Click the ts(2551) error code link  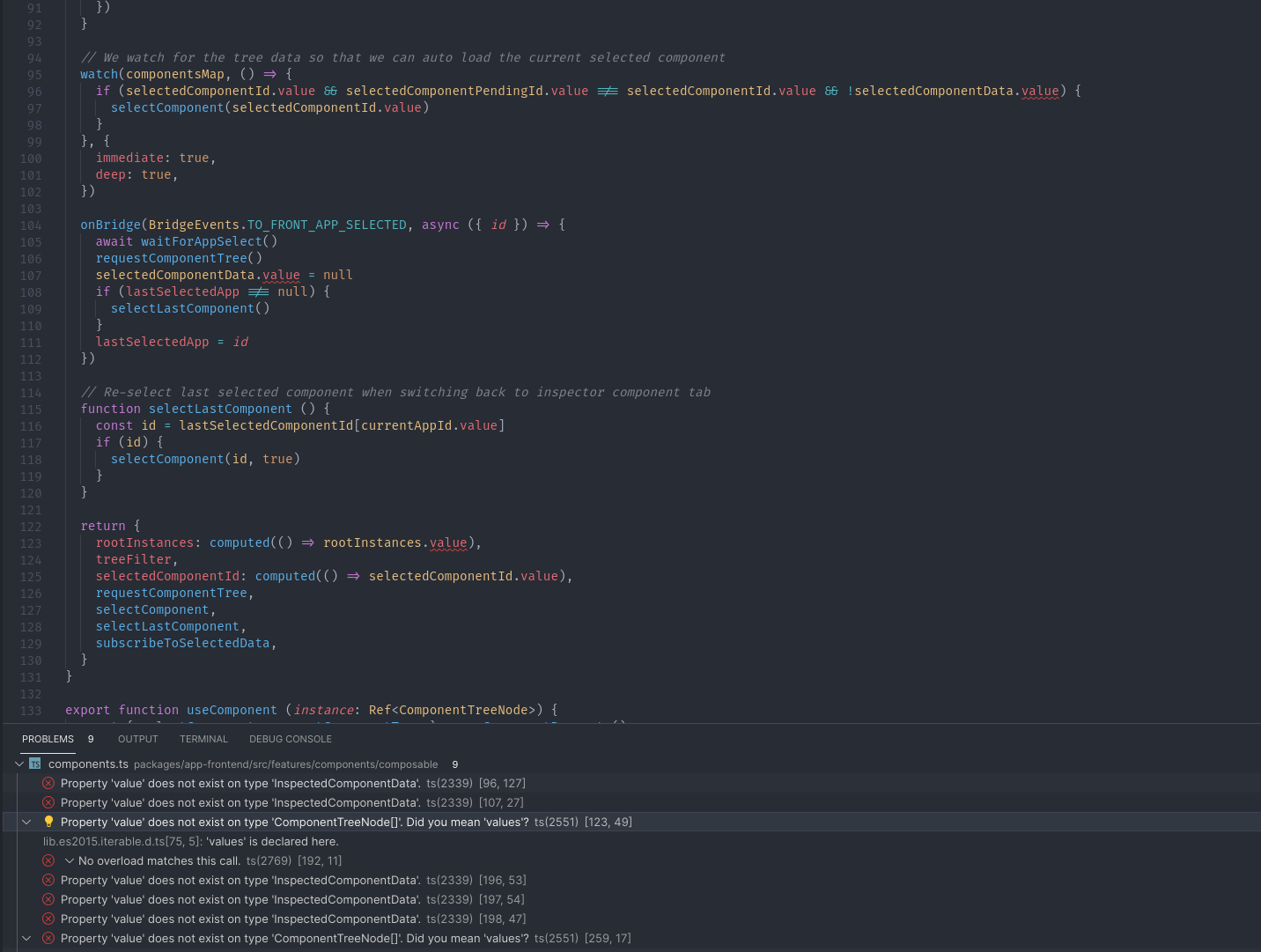[x=557, y=822]
